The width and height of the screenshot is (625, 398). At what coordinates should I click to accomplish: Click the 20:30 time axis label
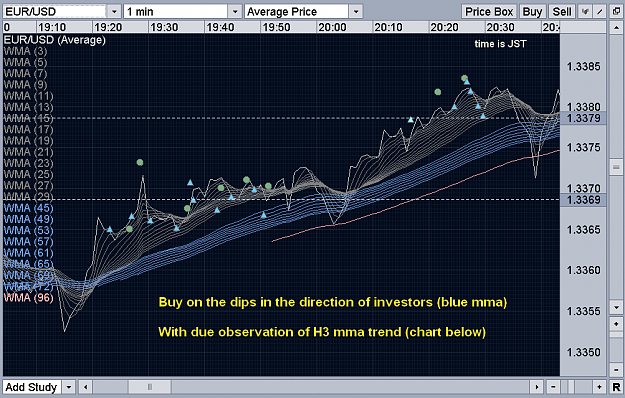(501, 27)
